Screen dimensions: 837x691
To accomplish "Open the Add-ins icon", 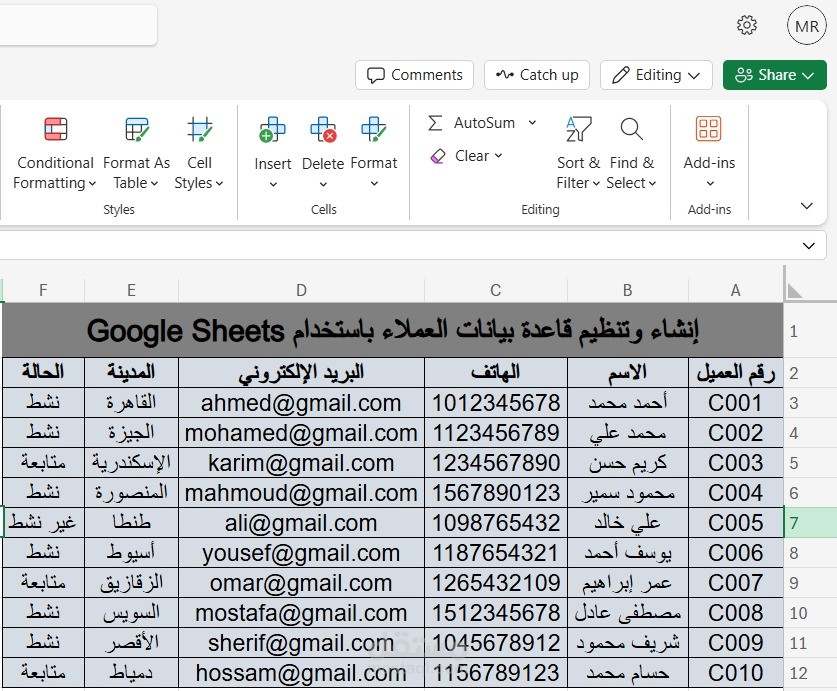I will click(x=708, y=129).
